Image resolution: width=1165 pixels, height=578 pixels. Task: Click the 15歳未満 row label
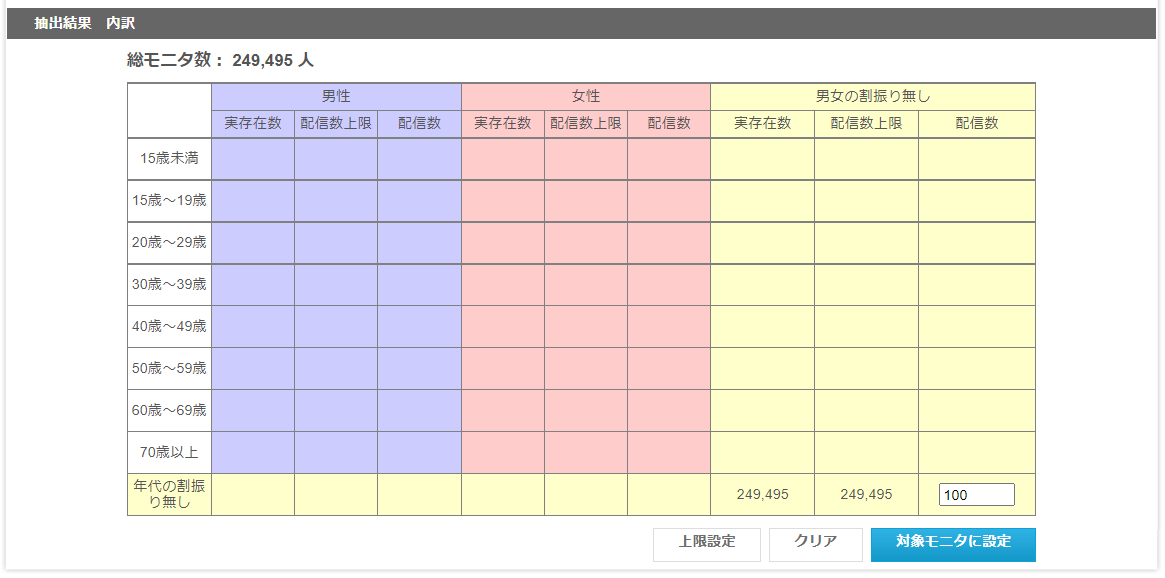(169, 159)
